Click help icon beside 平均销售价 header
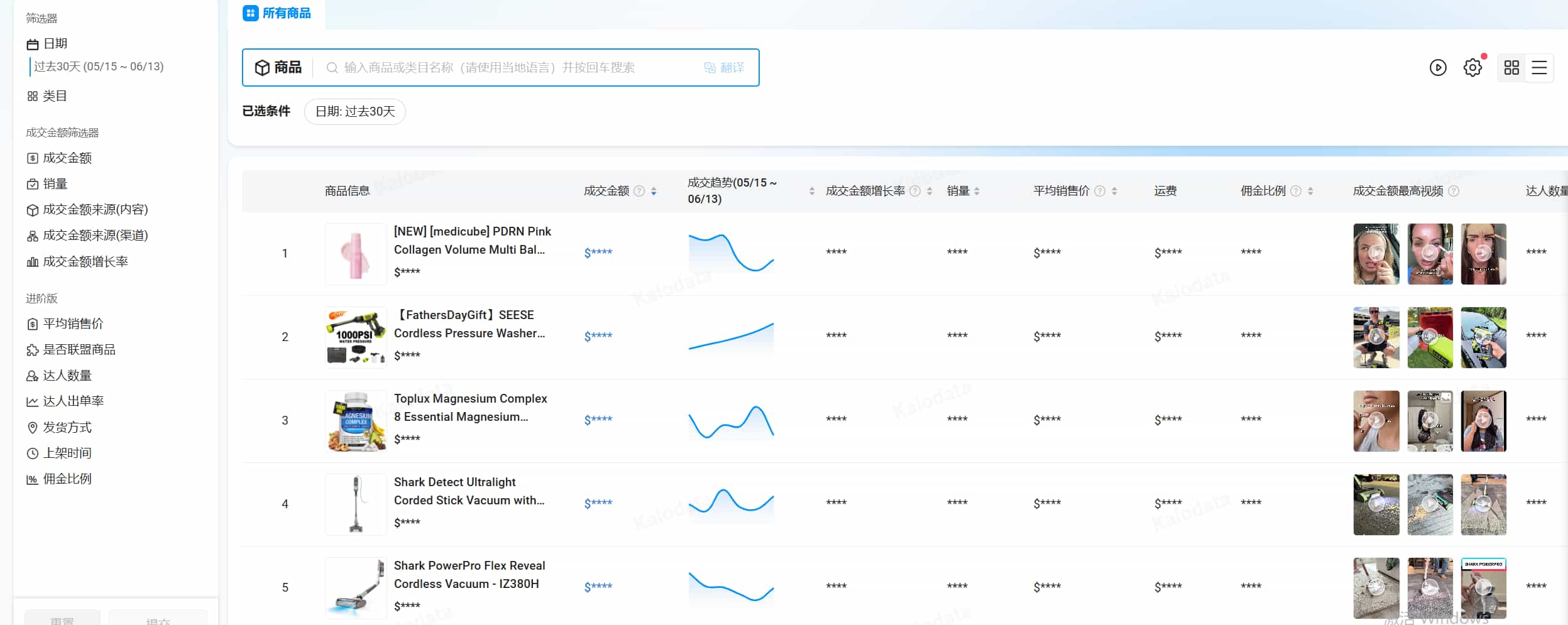 coord(1100,191)
